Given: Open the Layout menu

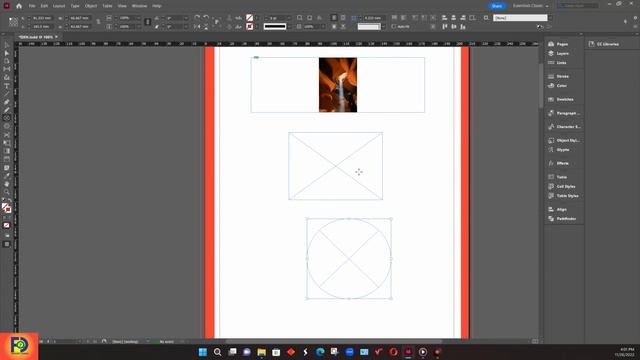Looking at the screenshot, I should (59, 6).
